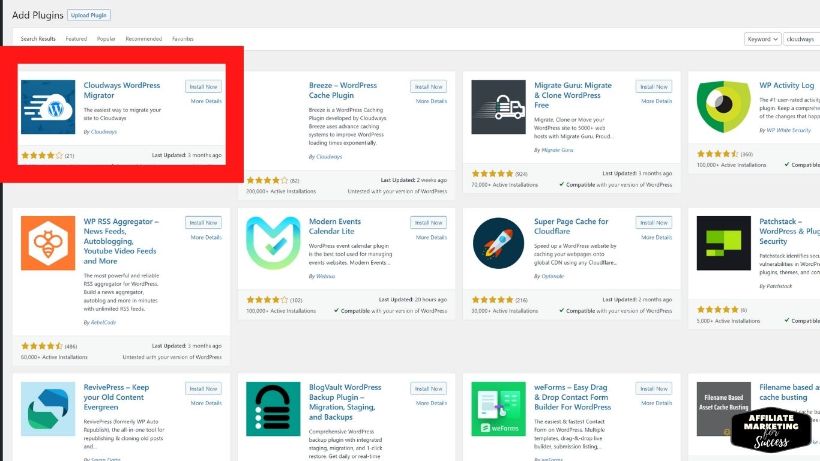The image size is (820, 461).
Task: Click the Patchstack author link
Action: pyautogui.click(x=780, y=286)
